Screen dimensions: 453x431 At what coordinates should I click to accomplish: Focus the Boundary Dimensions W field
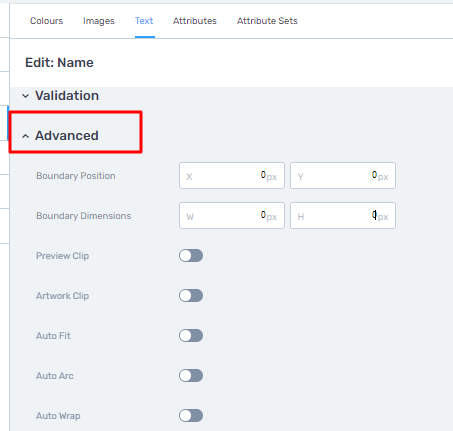pos(232,216)
